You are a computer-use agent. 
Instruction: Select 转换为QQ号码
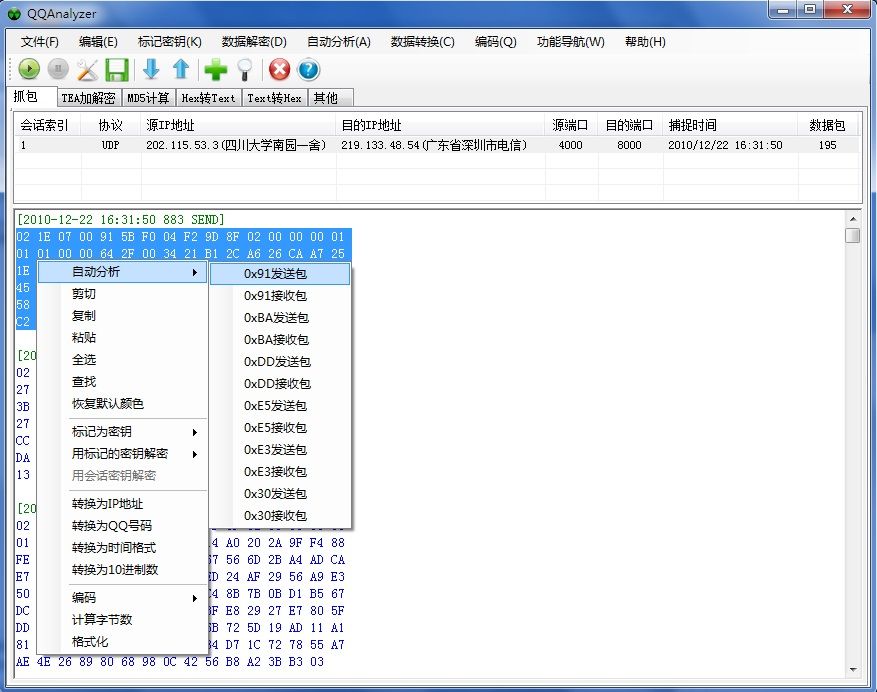[122, 526]
